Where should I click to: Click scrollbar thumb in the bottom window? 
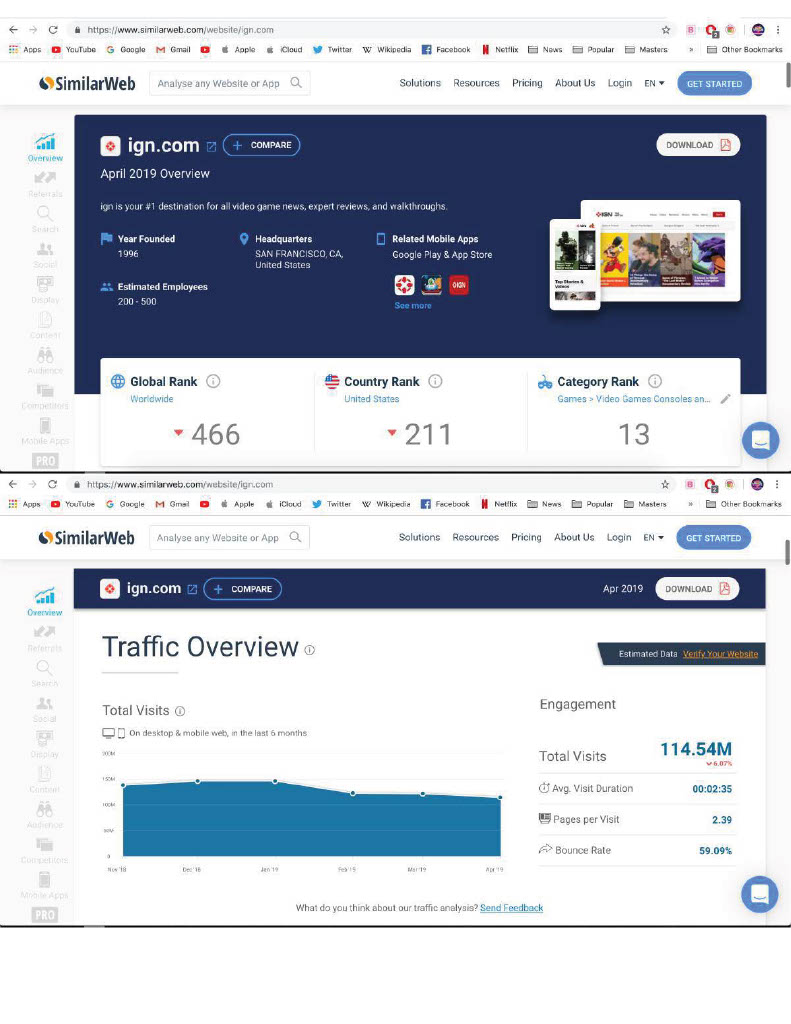point(787,551)
